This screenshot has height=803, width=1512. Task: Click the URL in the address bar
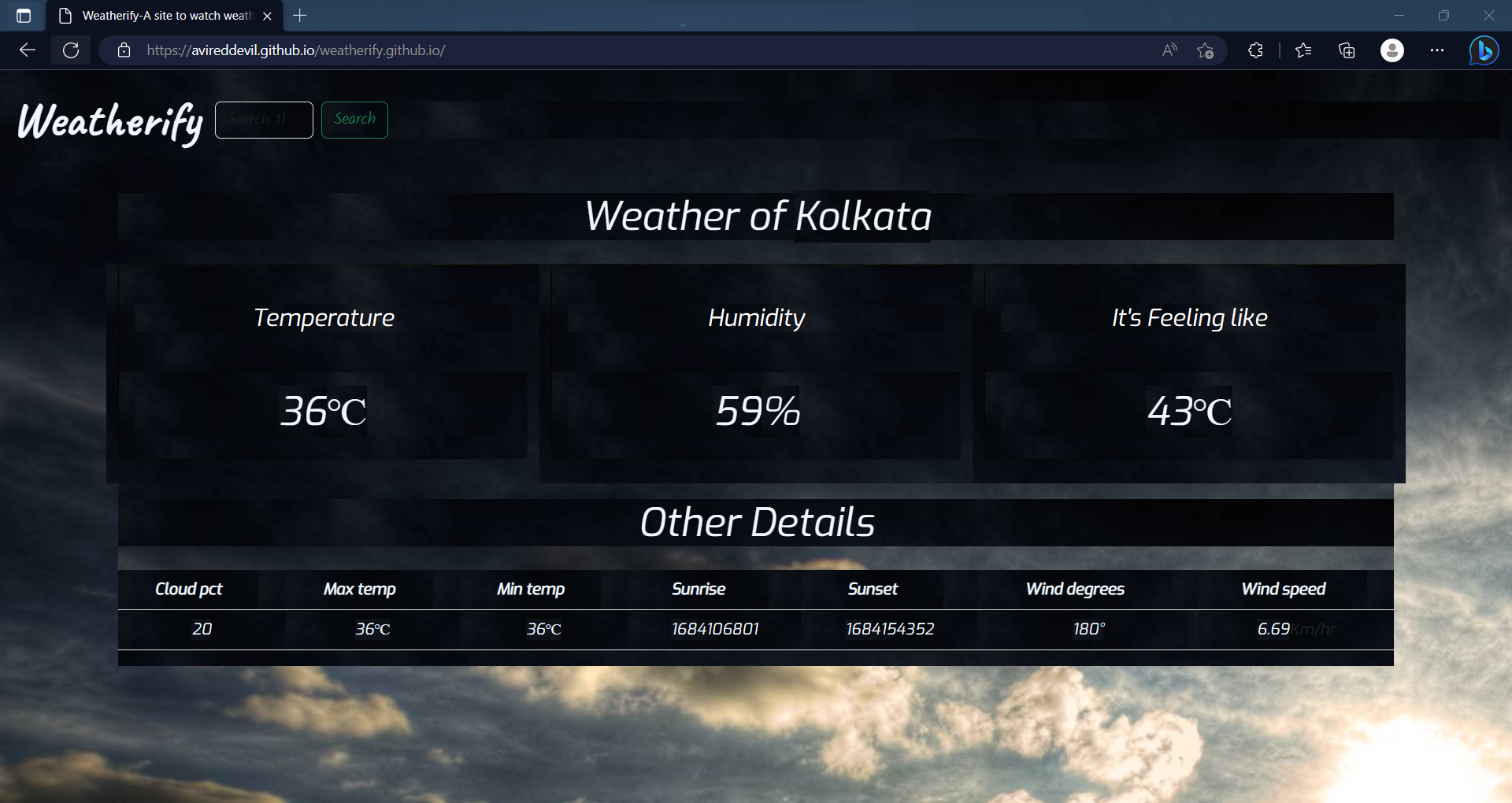click(x=295, y=50)
